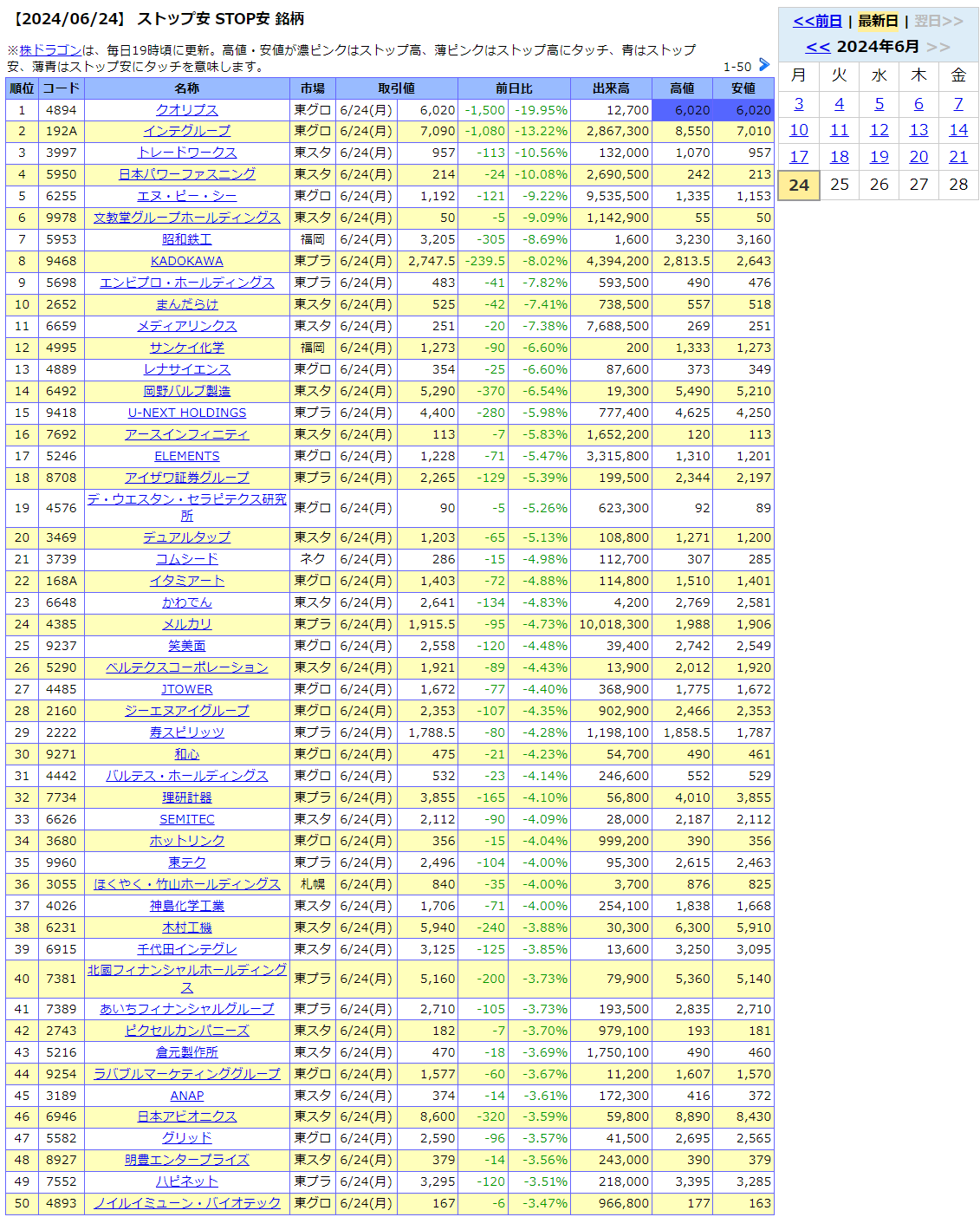Open the エヌ・ピー・シー stock link

(x=187, y=196)
